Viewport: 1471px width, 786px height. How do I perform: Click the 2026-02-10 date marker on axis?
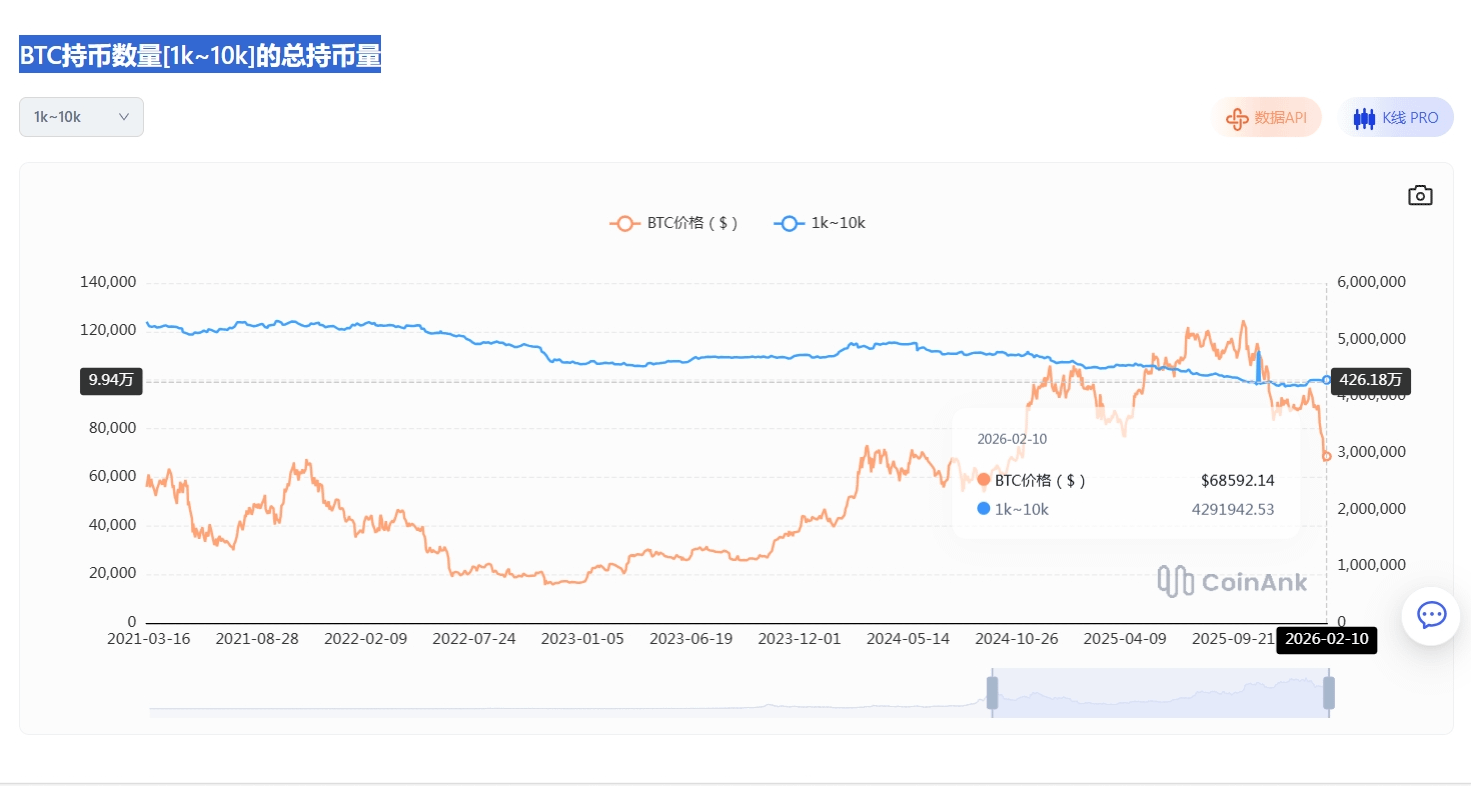1326,639
